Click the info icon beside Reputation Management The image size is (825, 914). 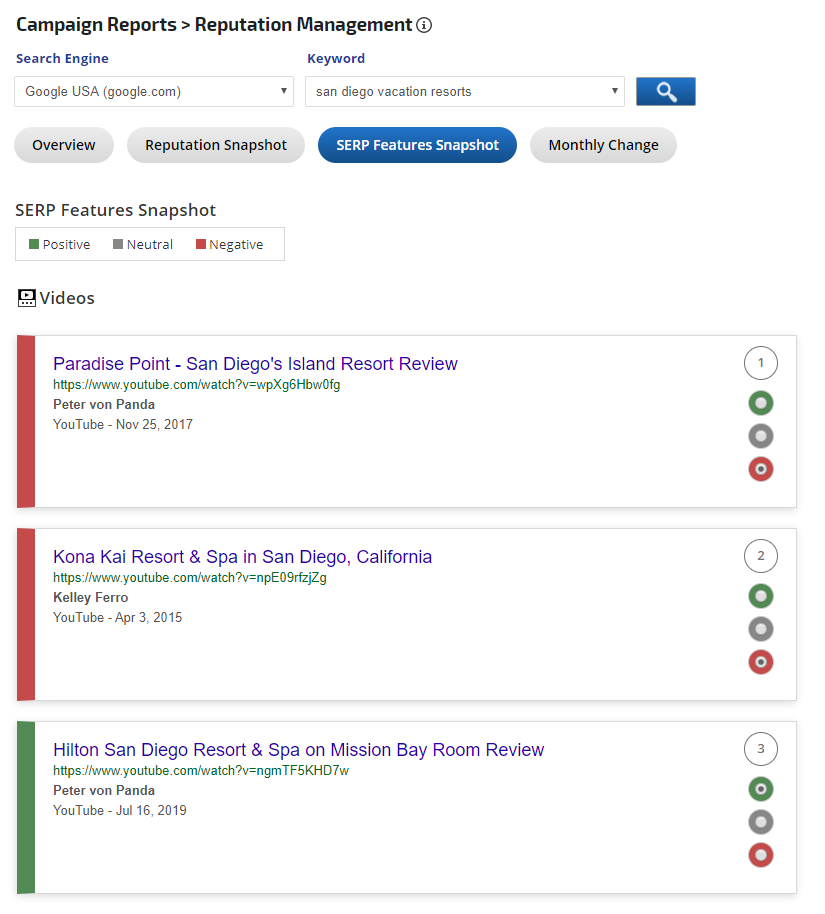pyautogui.click(x=425, y=25)
